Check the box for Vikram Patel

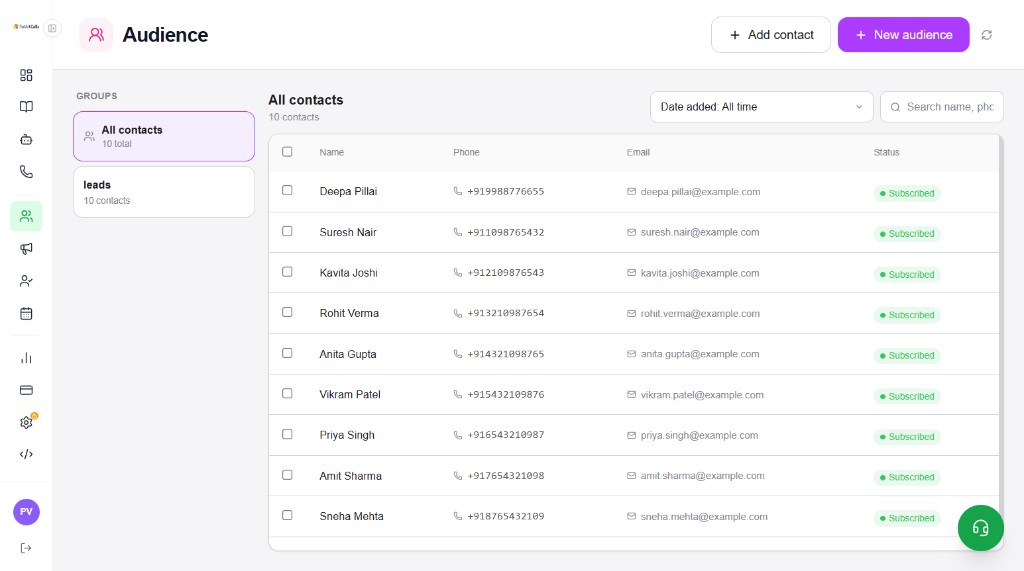pyautogui.click(x=287, y=393)
